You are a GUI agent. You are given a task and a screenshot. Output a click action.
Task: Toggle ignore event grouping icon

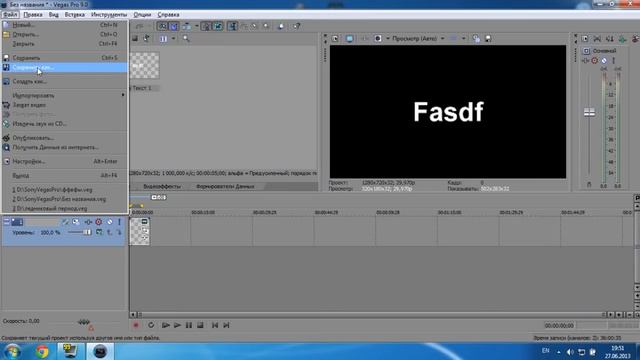pos(218,26)
